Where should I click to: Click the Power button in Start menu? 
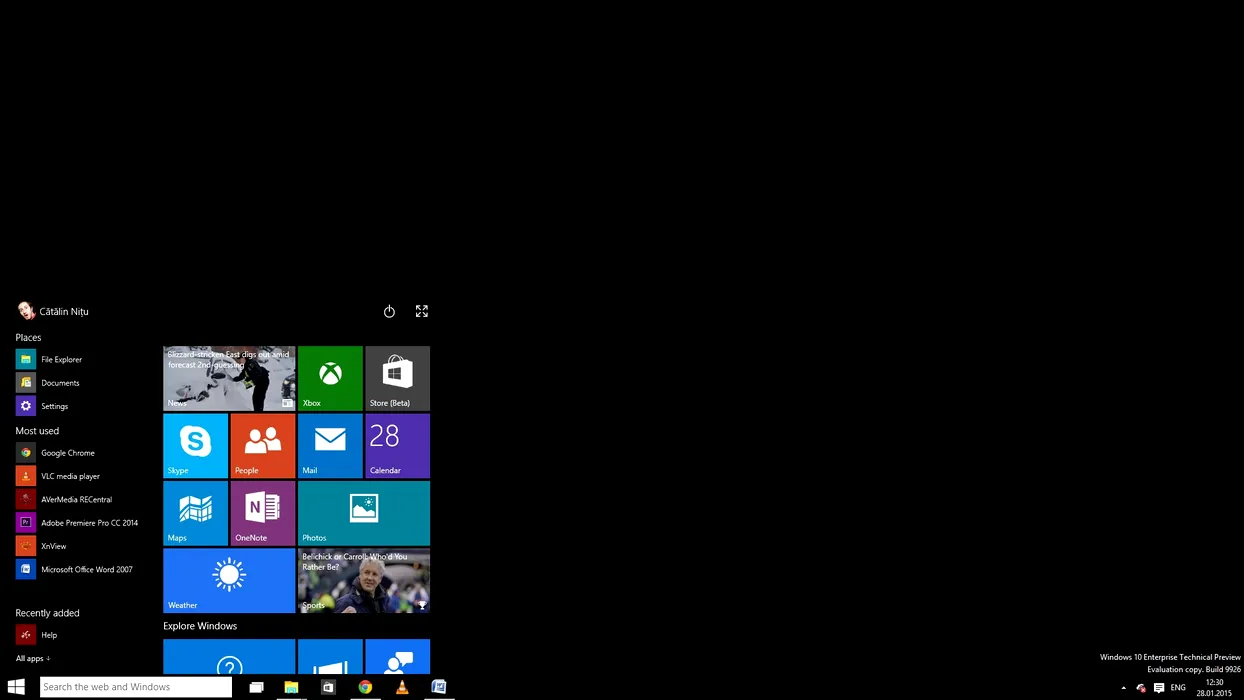pos(389,311)
